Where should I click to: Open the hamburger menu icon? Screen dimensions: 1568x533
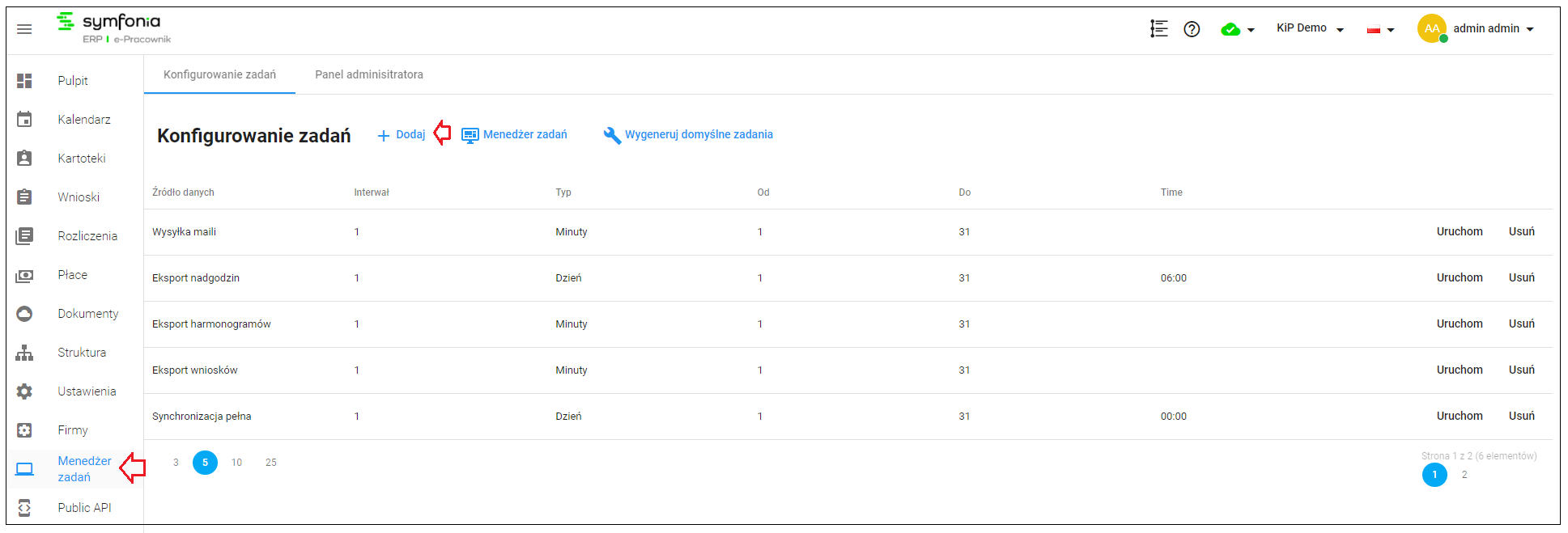point(24,29)
